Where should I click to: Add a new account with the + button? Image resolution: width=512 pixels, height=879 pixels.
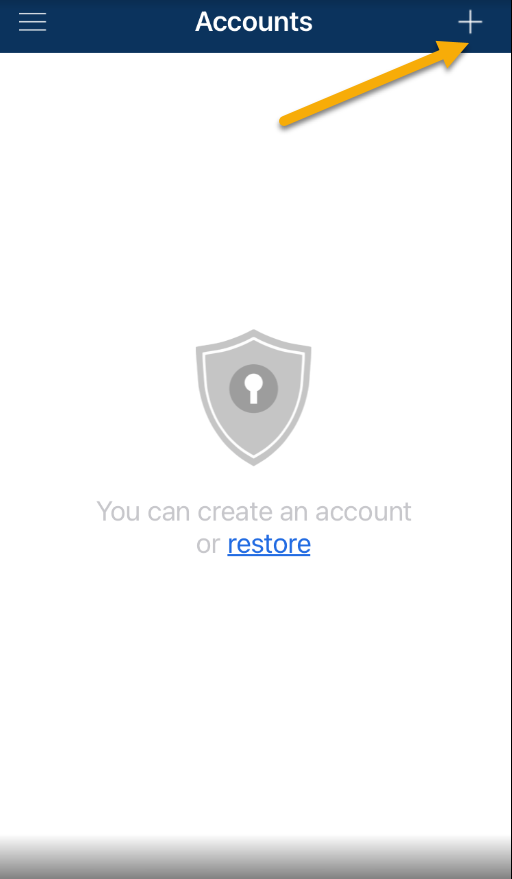[x=470, y=22]
